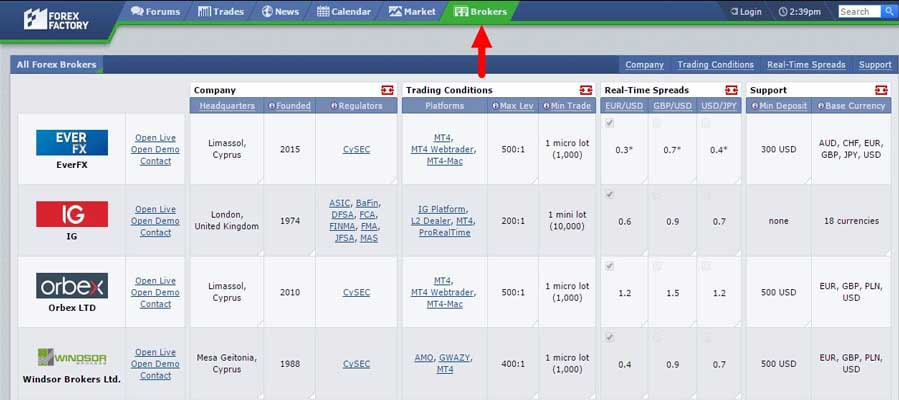The height and width of the screenshot is (400, 899).
Task: Click info icon beside Min Deposit header
Action: pyautogui.click(x=756, y=106)
